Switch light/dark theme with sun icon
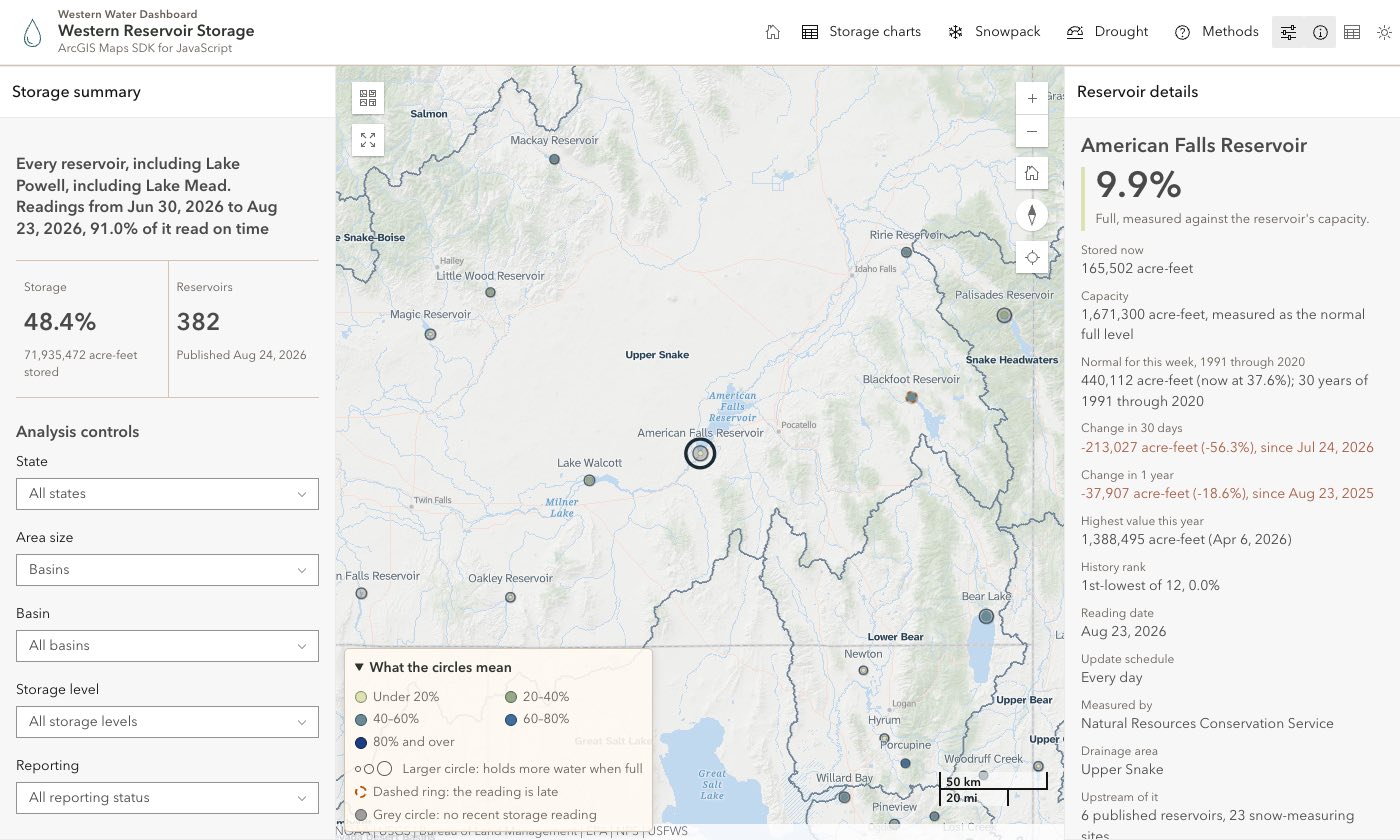Viewport: 1400px width, 840px height. [1384, 32]
